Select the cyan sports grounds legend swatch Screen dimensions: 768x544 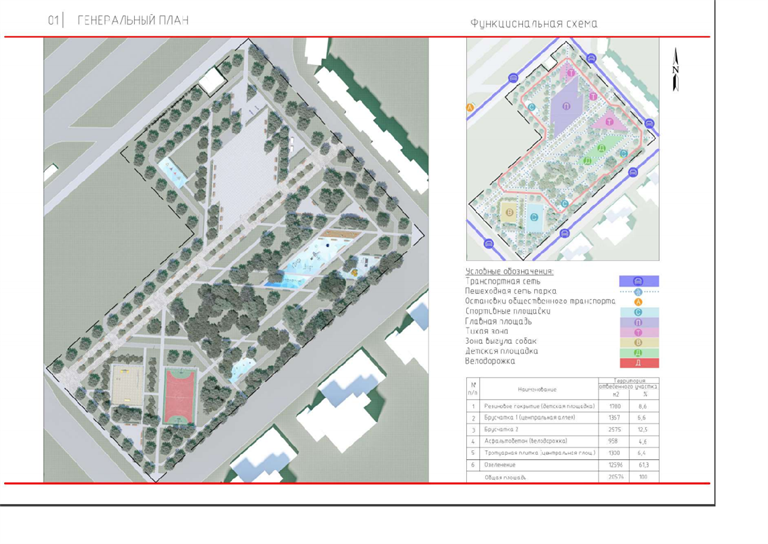pos(637,311)
